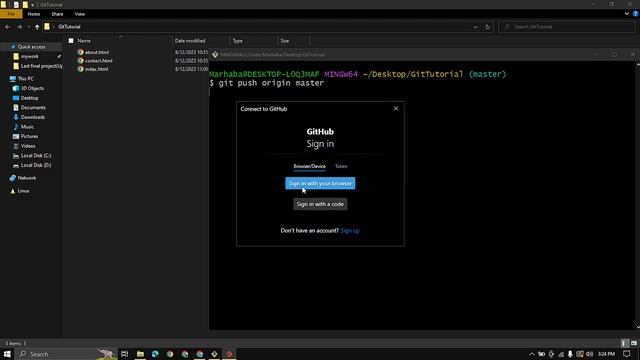Open the mywork pinned folder

pos(29,56)
